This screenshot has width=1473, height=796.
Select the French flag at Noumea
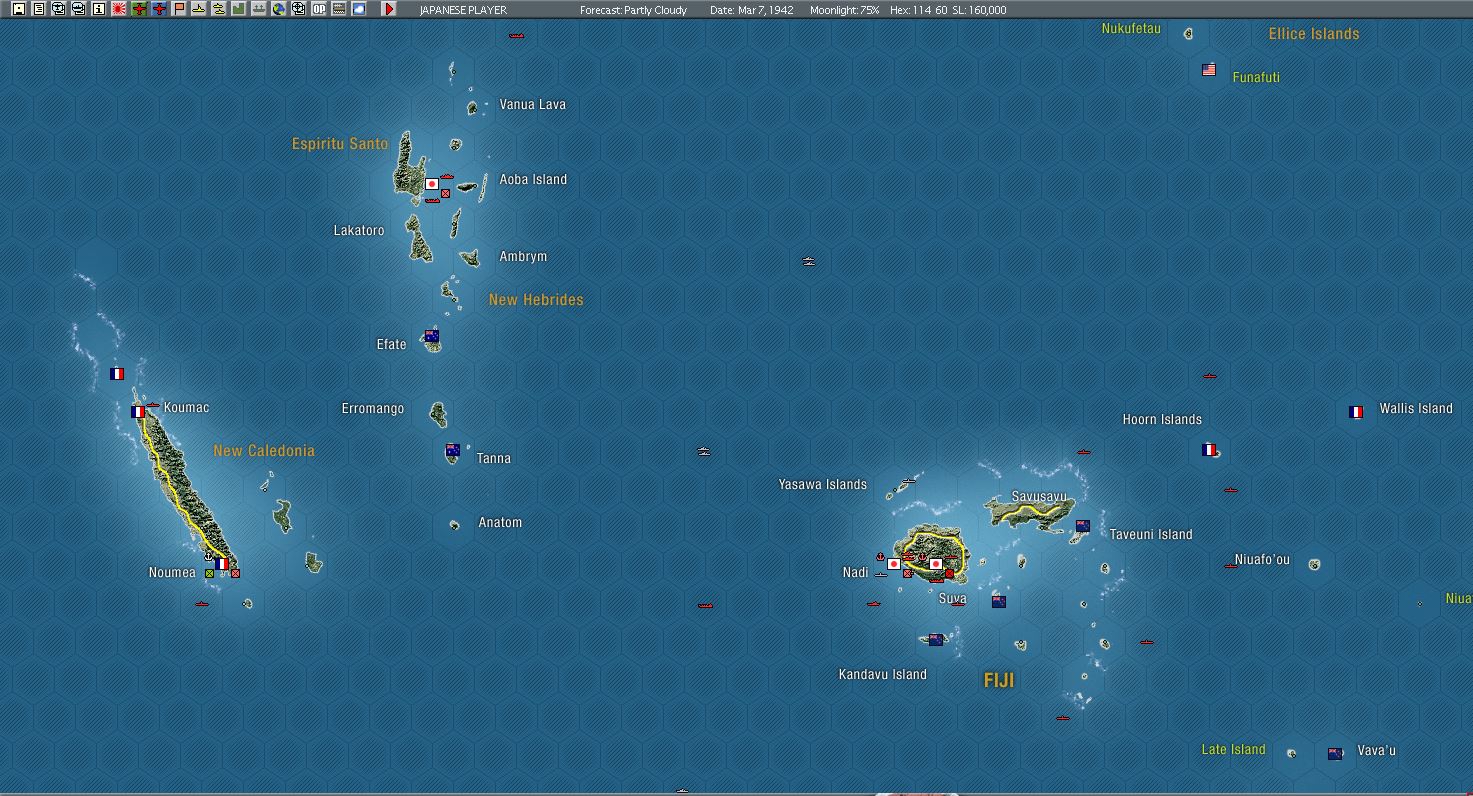click(222, 564)
